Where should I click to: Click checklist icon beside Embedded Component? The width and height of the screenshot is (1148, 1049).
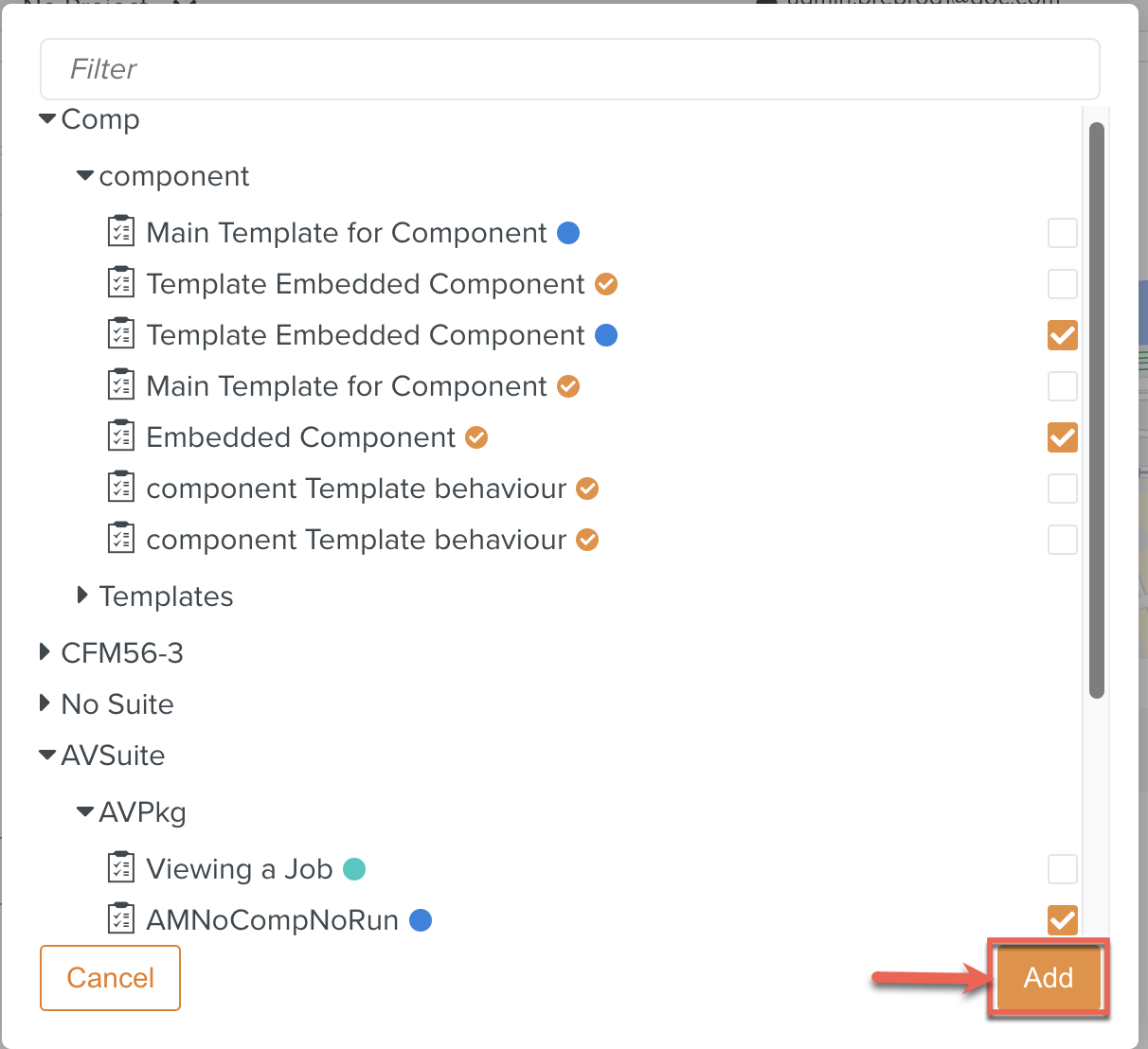(120, 436)
